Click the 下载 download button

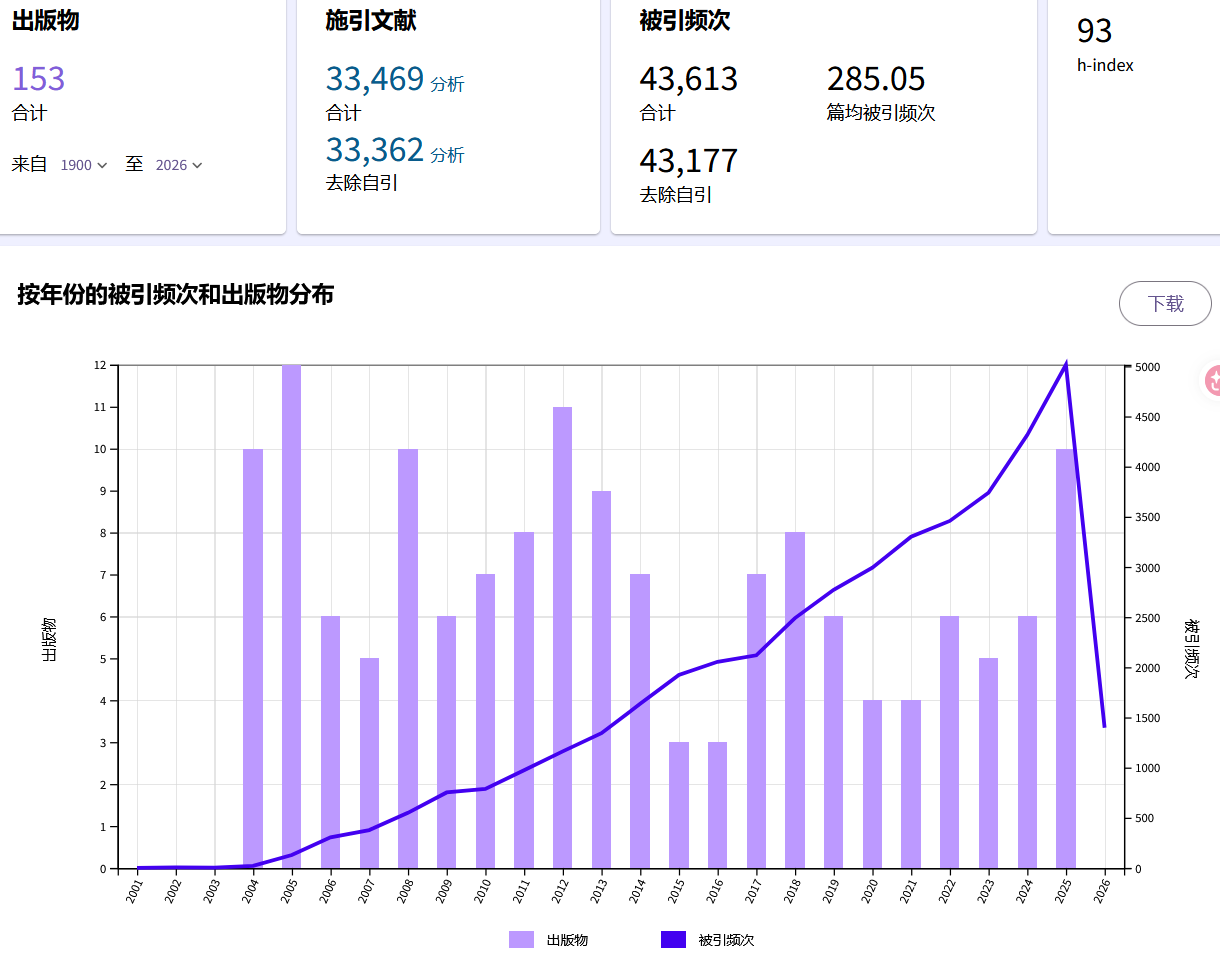[x=1164, y=304]
